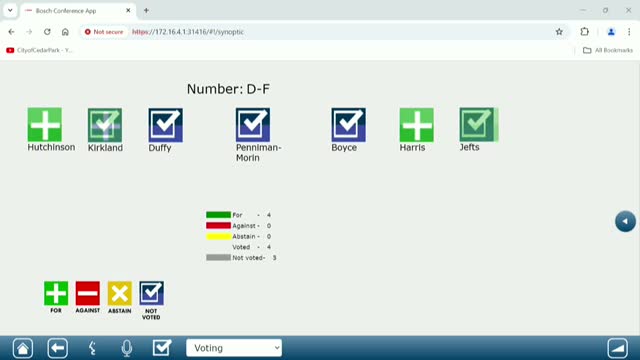The image size is (640, 360).
Task: Select the red Against legend swatch
Action: pos(218,226)
